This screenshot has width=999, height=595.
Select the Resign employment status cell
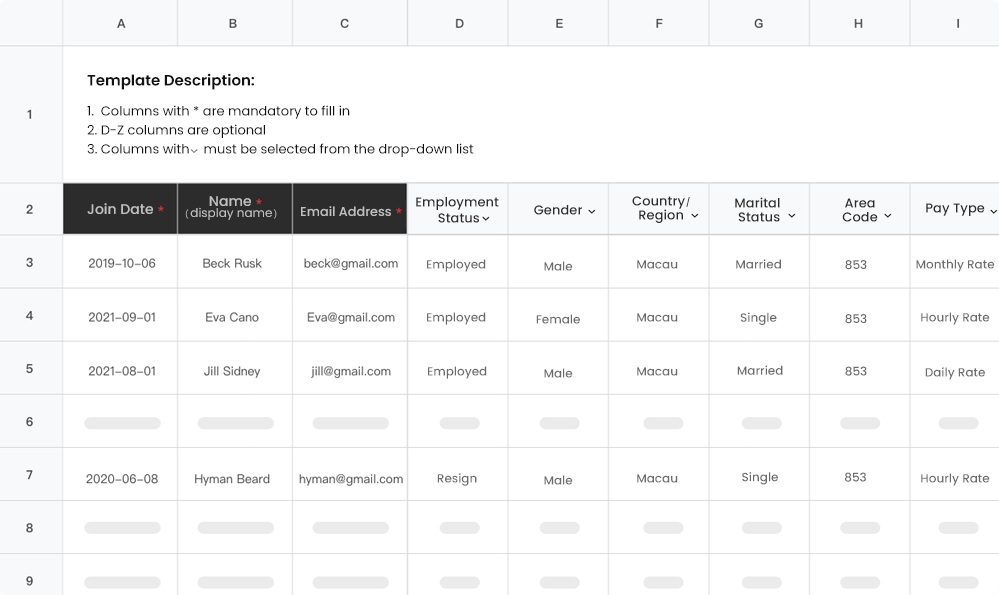(x=457, y=478)
